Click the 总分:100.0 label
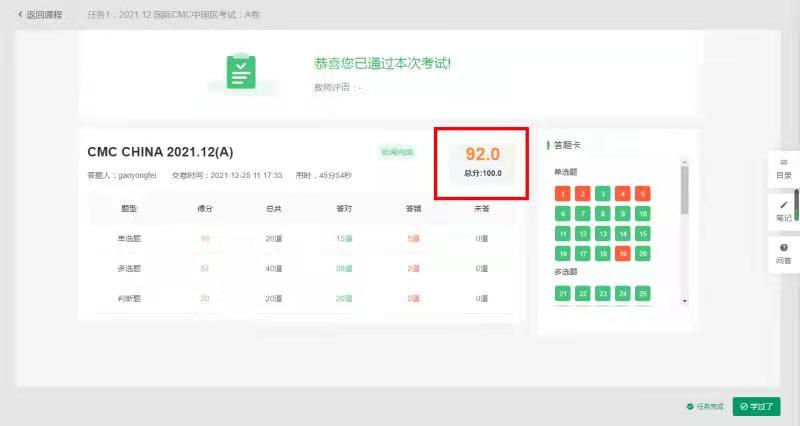The height and width of the screenshot is (426, 800). [x=483, y=173]
